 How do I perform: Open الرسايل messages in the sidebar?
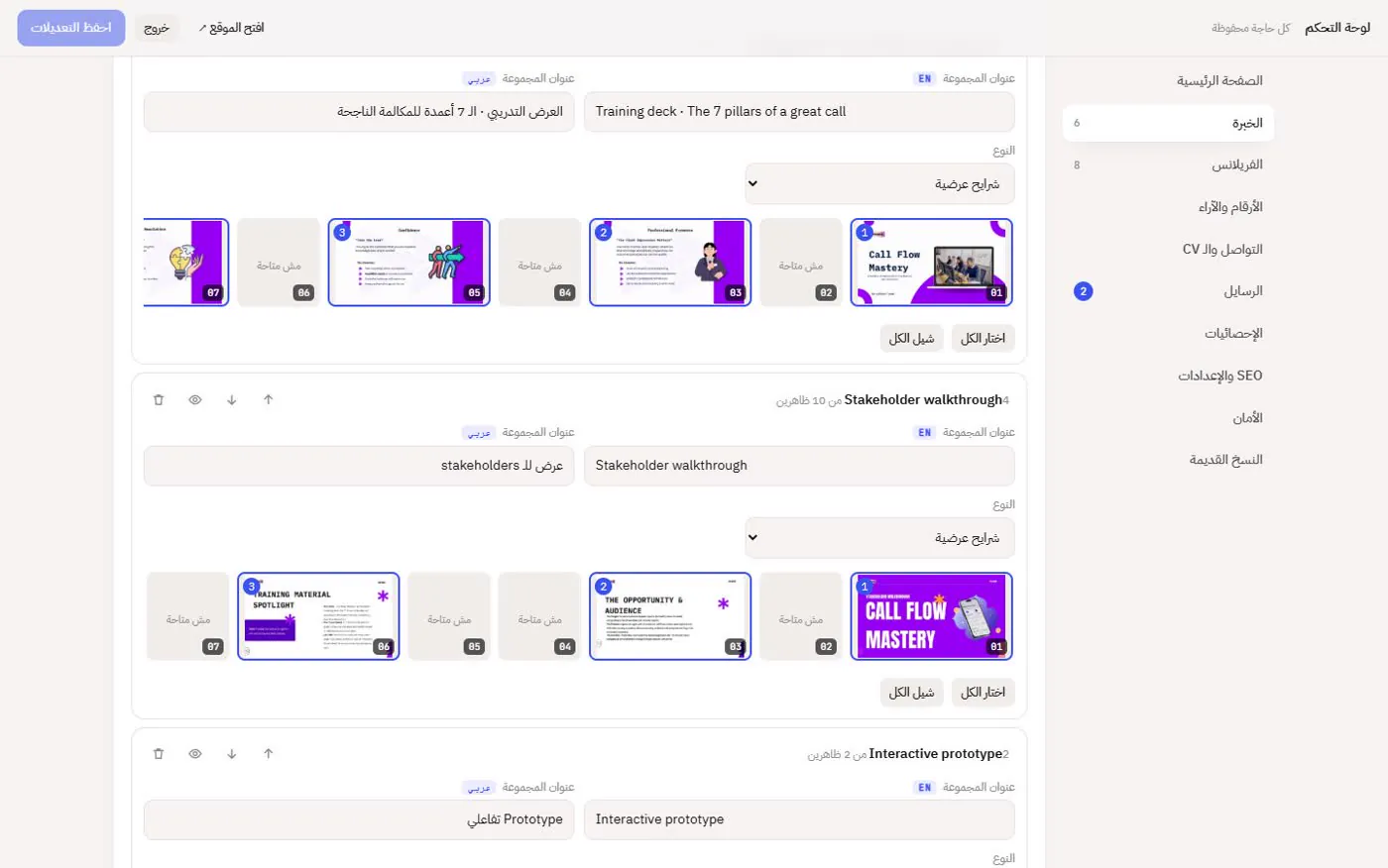(1168, 291)
